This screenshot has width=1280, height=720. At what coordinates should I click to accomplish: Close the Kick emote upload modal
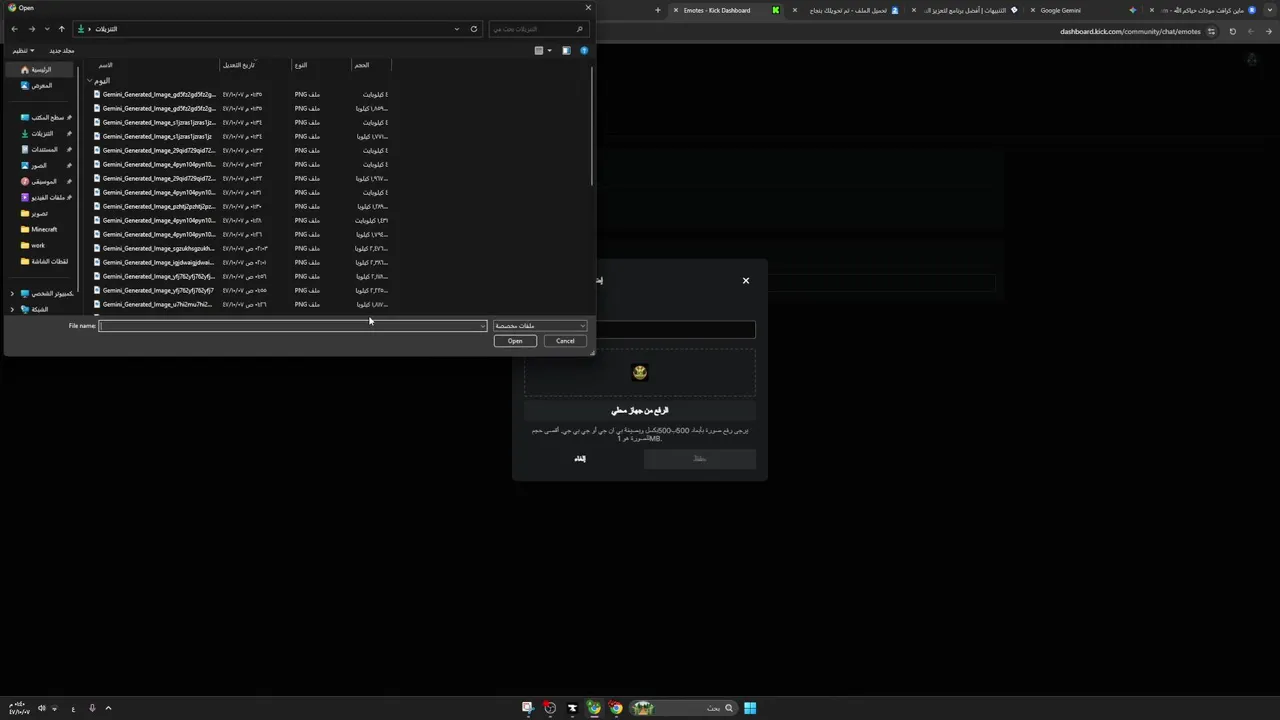coord(746,281)
